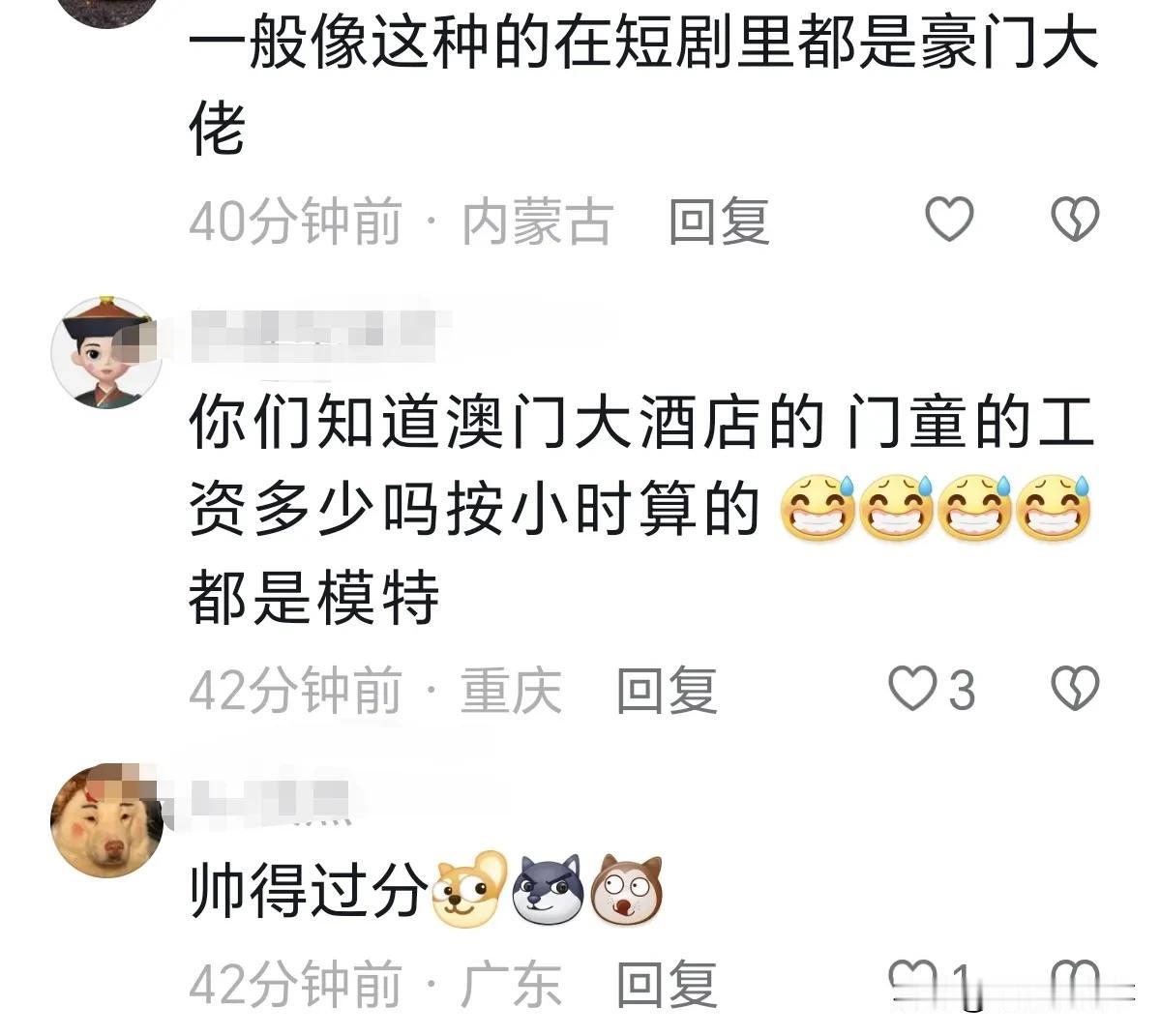The width and height of the screenshot is (1161, 1036).
Task: Select the comment about 澳门大酒店门童工资
Action: coord(643,510)
